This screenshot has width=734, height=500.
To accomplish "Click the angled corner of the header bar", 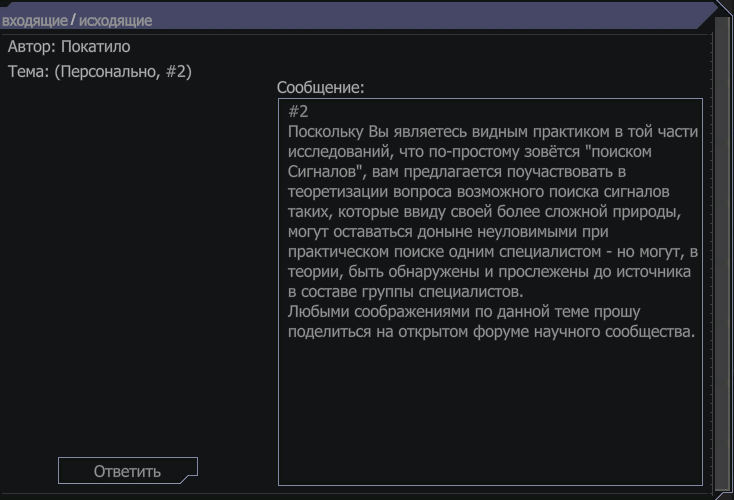I will 708,15.
